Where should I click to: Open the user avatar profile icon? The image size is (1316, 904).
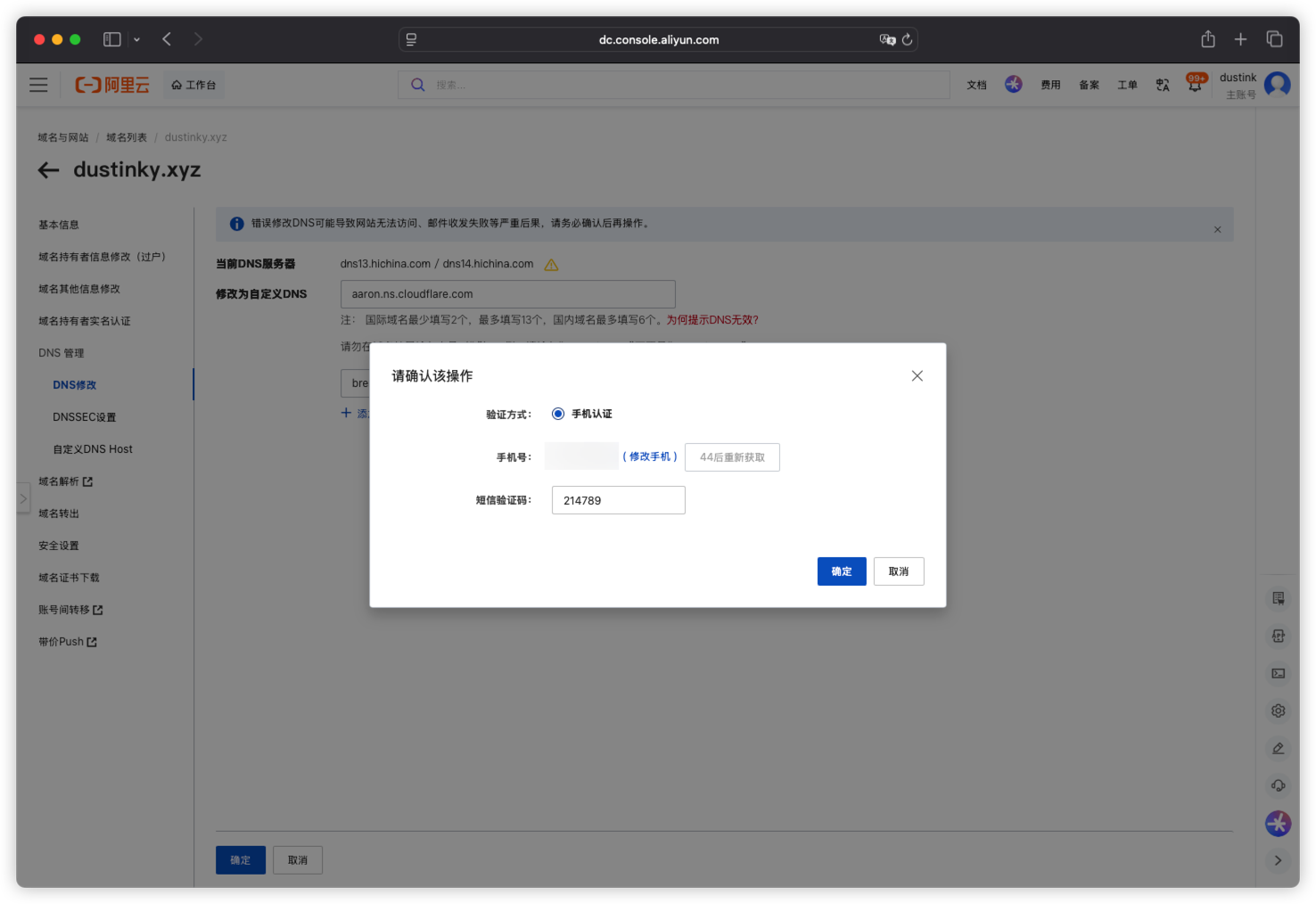pos(1278,85)
